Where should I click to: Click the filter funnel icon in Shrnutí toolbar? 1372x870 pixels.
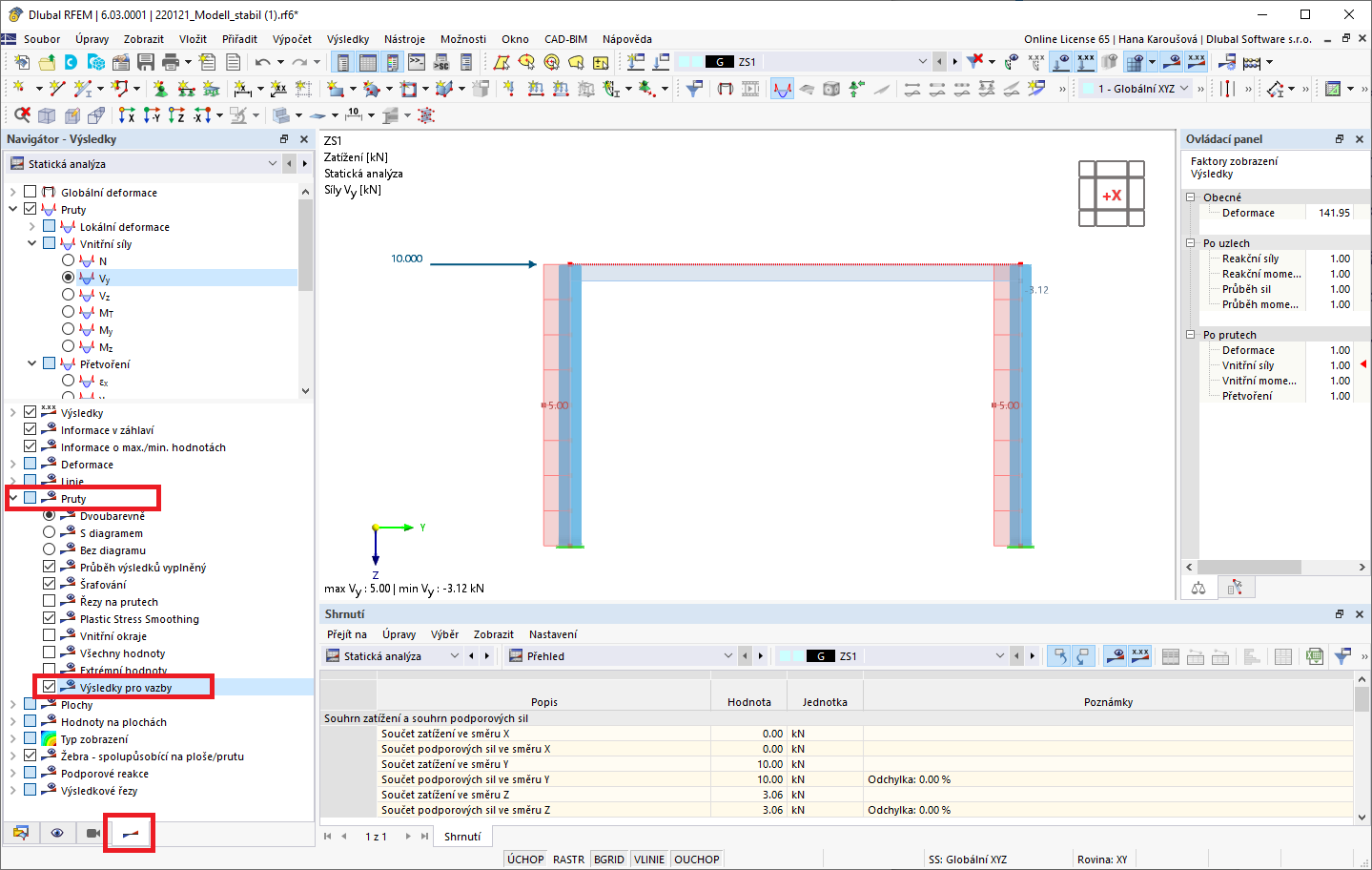[x=1342, y=656]
